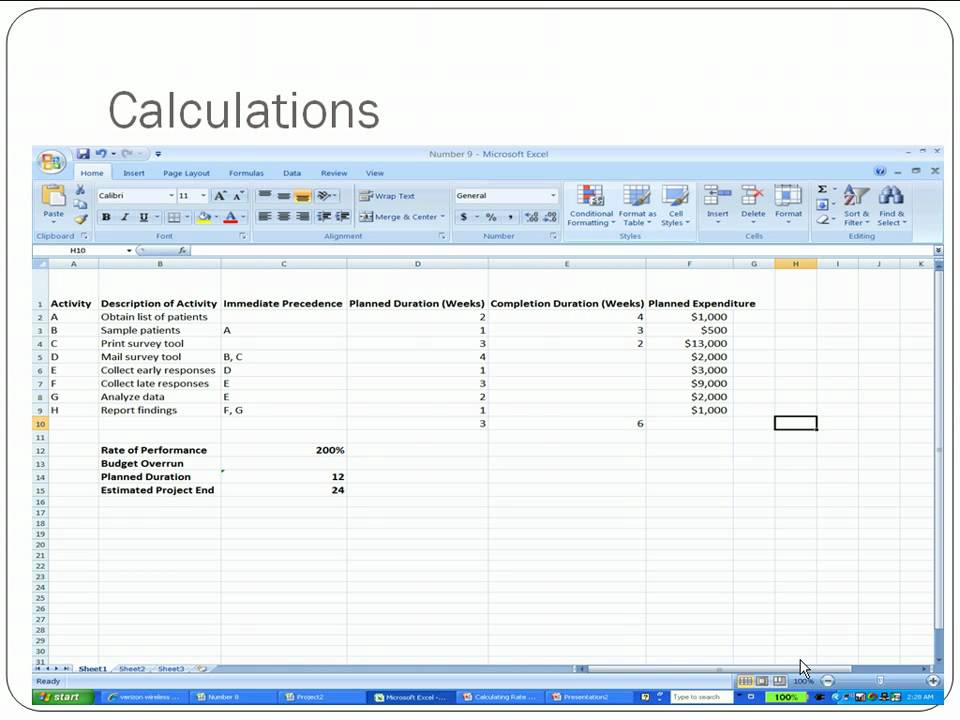Image resolution: width=960 pixels, height=720 pixels.
Task: Click the Comma Style icon
Action: tap(510, 217)
